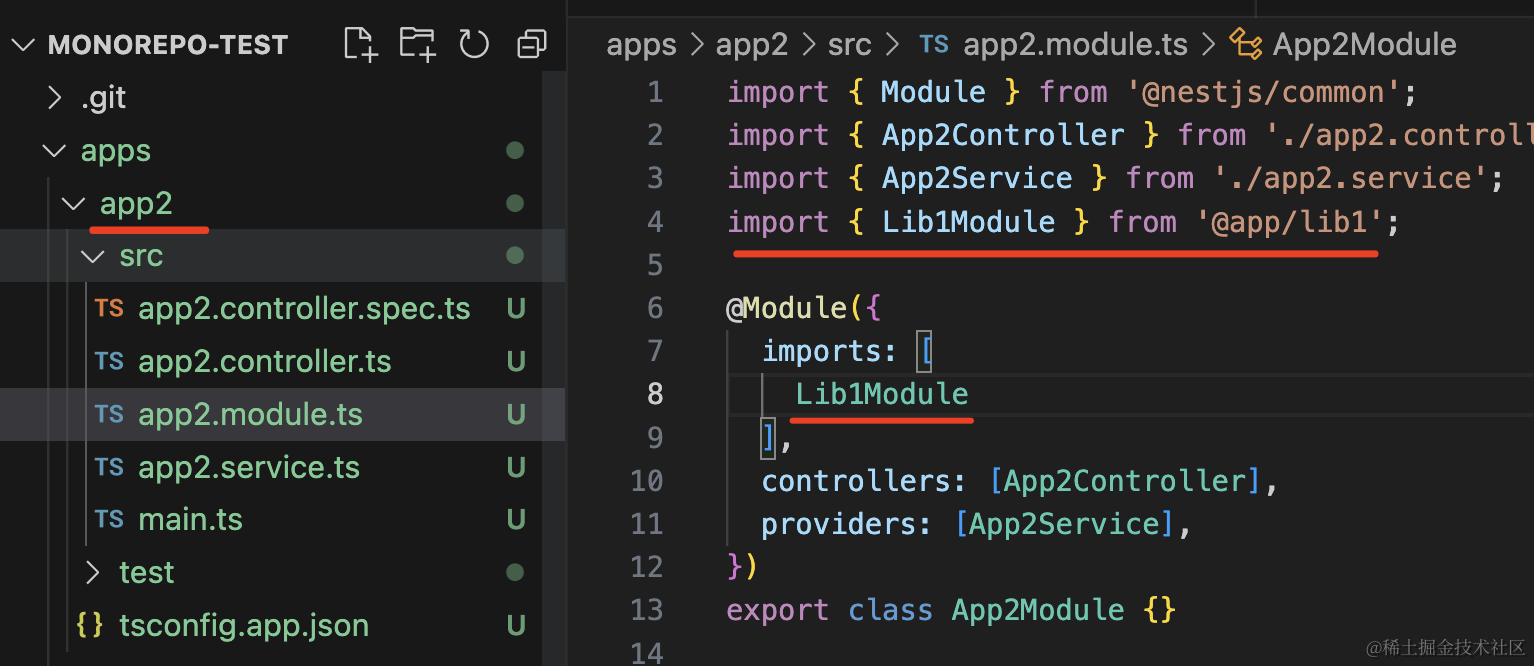1534x666 pixels.
Task: Expand the .git folder
Action: (56, 98)
